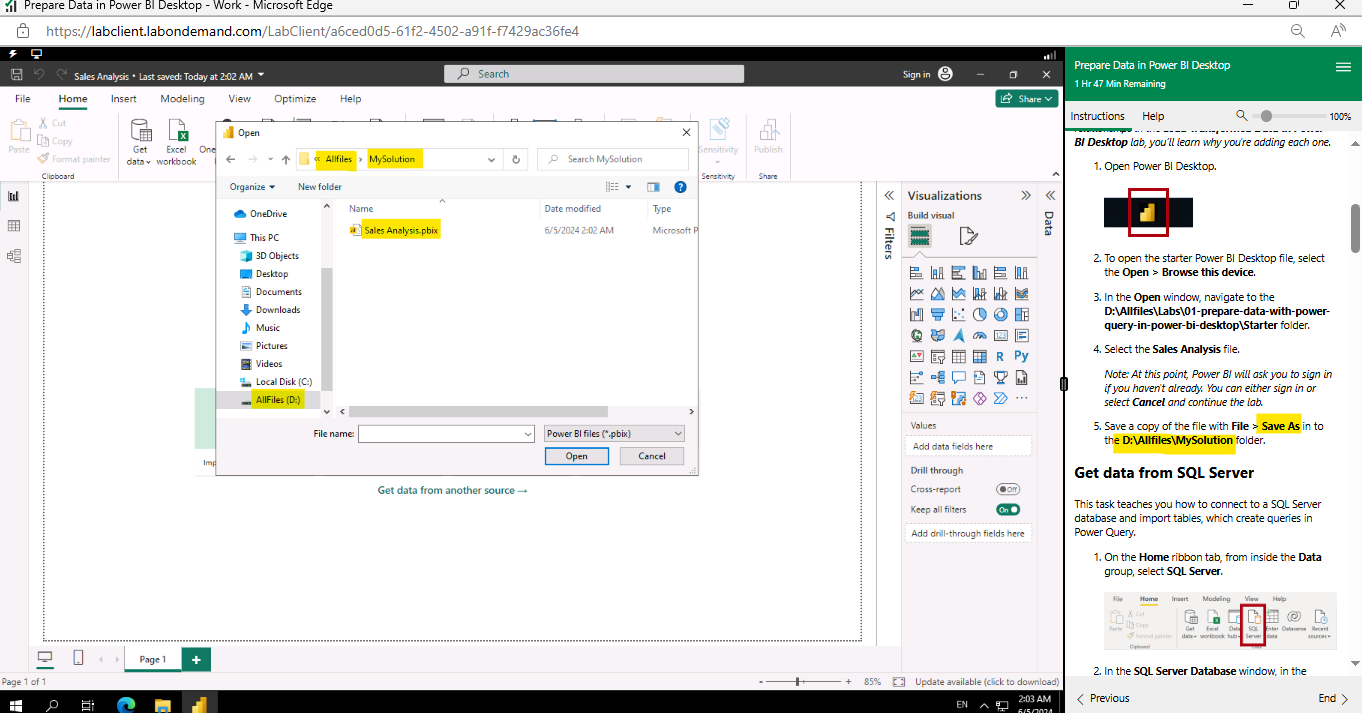Choose the Slicer visual
This screenshot has height=713, width=1362.
tap(938, 357)
